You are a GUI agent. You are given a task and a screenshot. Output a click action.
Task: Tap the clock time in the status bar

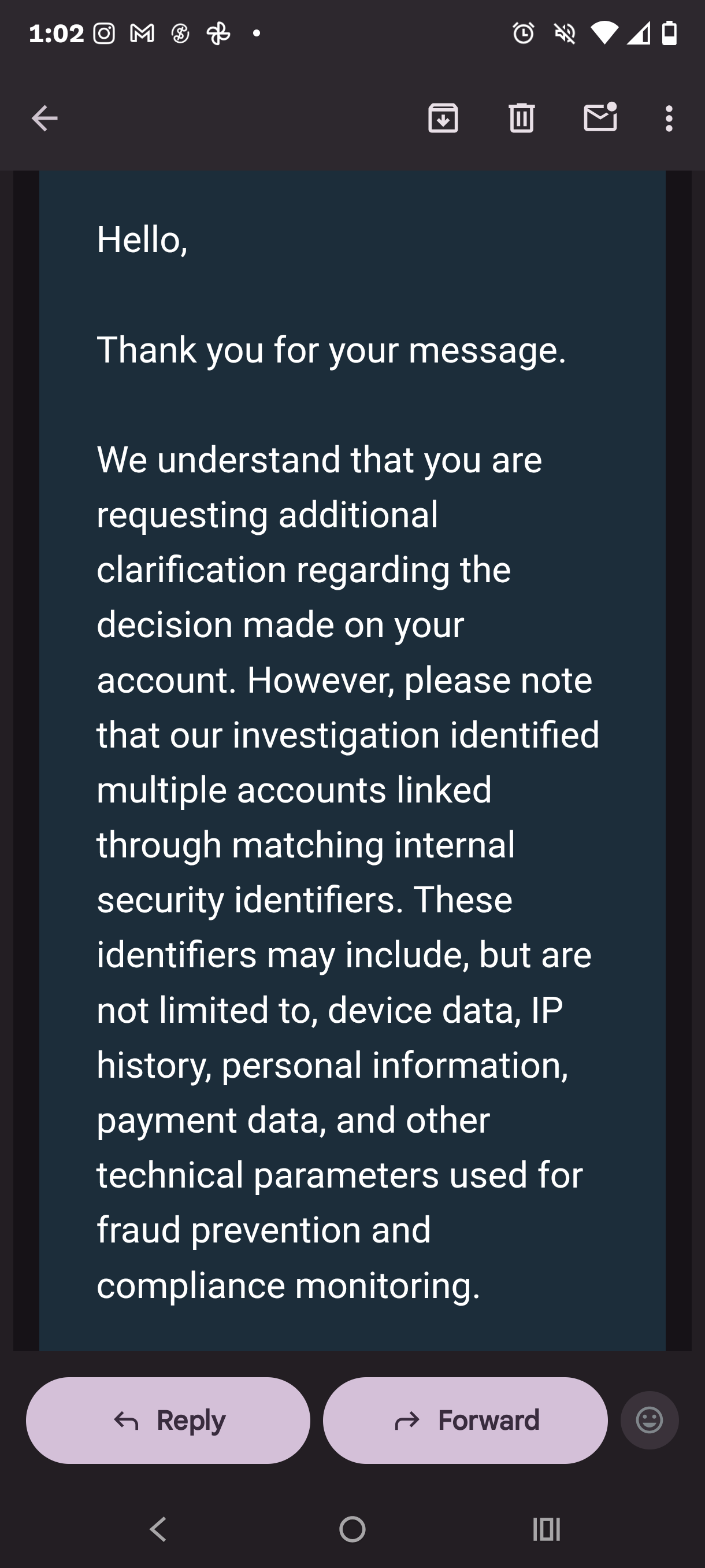(57, 34)
